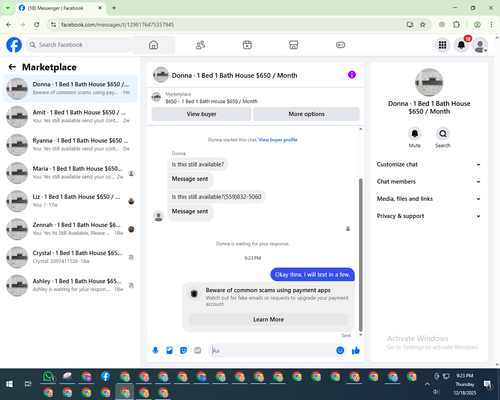Open the View buyer profile link

click(x=278, y=140)
